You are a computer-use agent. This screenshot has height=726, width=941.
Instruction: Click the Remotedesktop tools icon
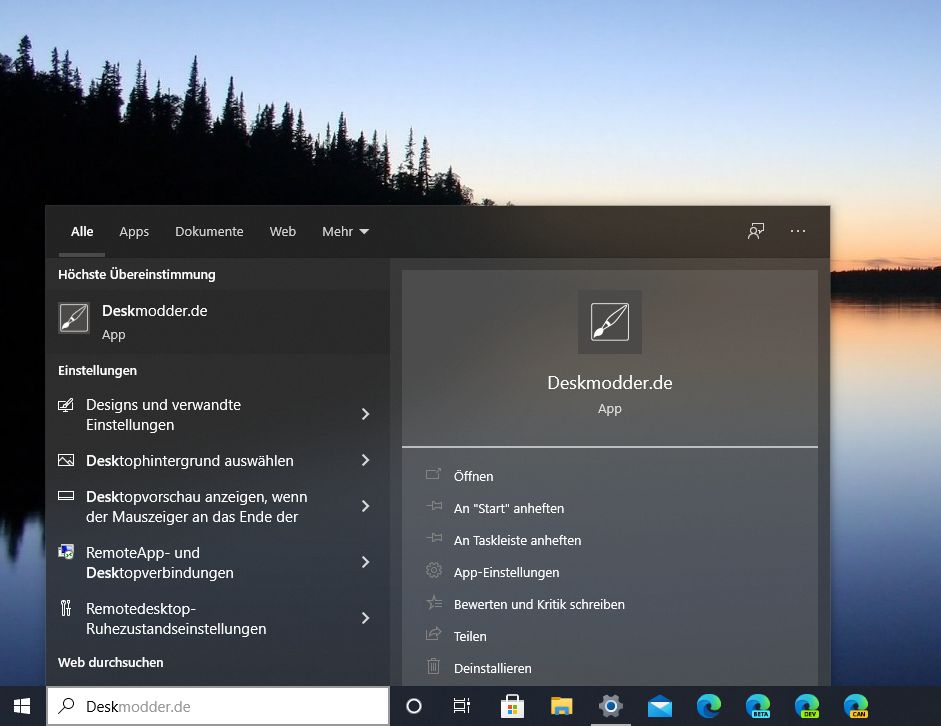pyautogui.click(x=65, y=608)
